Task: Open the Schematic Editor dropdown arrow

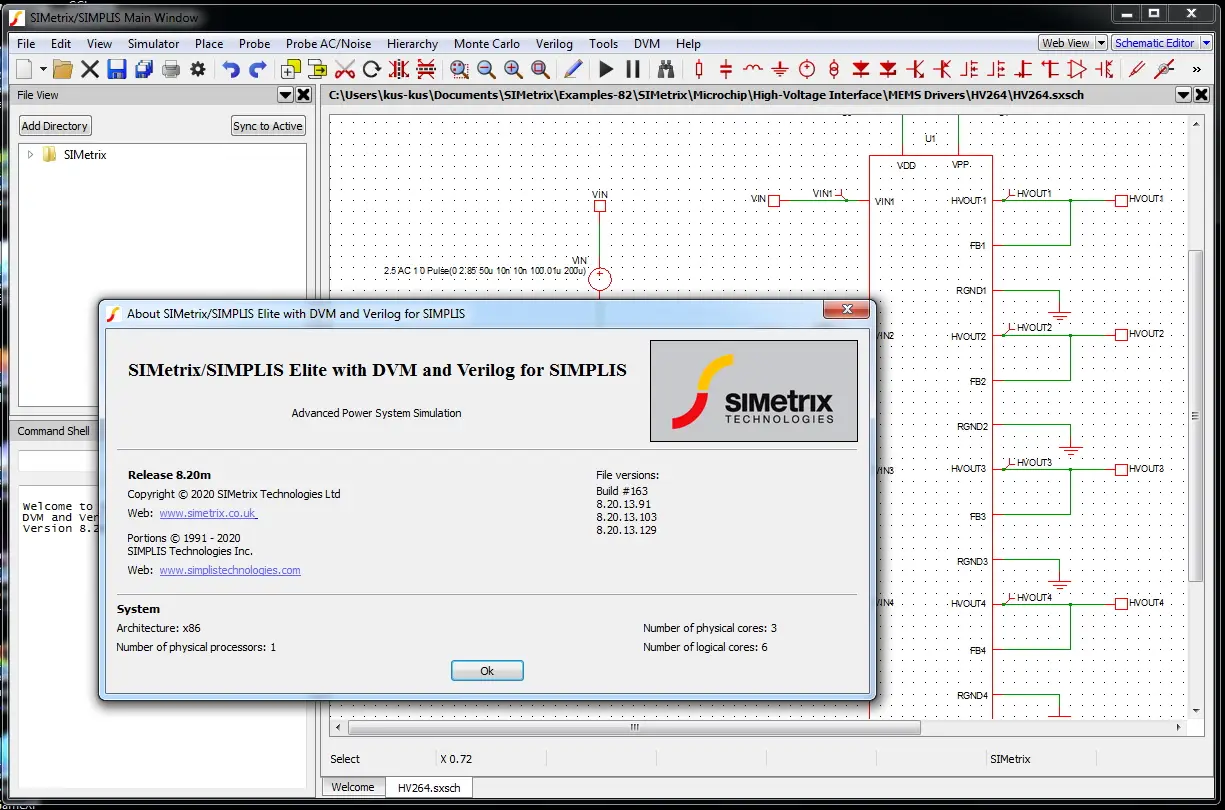Action: coord(1205,43)
